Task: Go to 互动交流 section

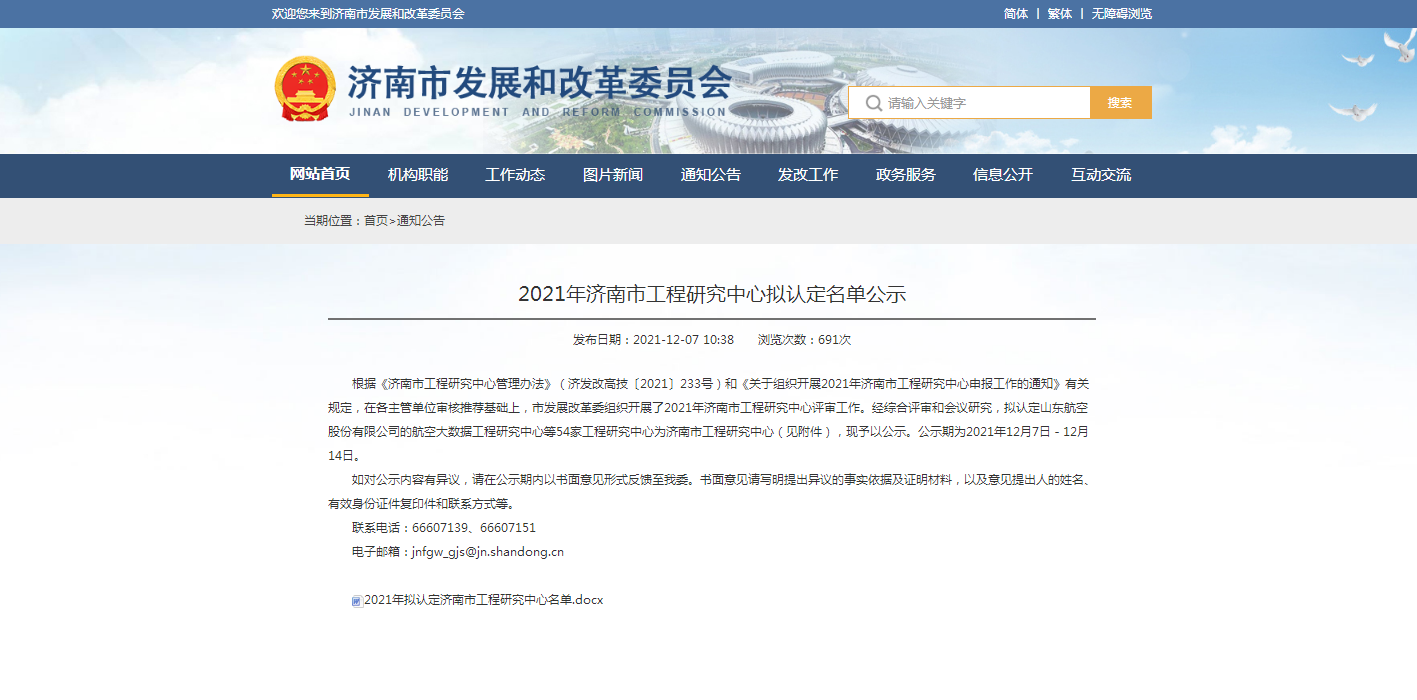Action: (1101, 175)
